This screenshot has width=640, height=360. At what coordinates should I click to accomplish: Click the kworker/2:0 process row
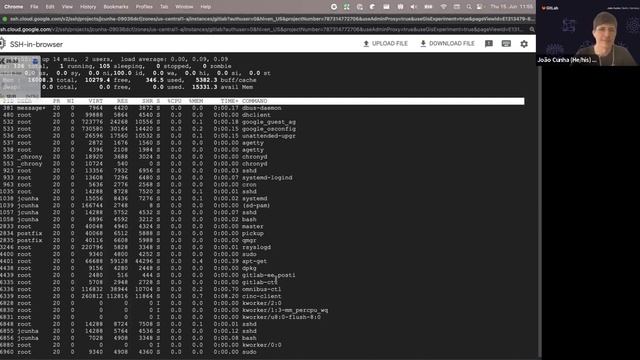click(262, 303)
